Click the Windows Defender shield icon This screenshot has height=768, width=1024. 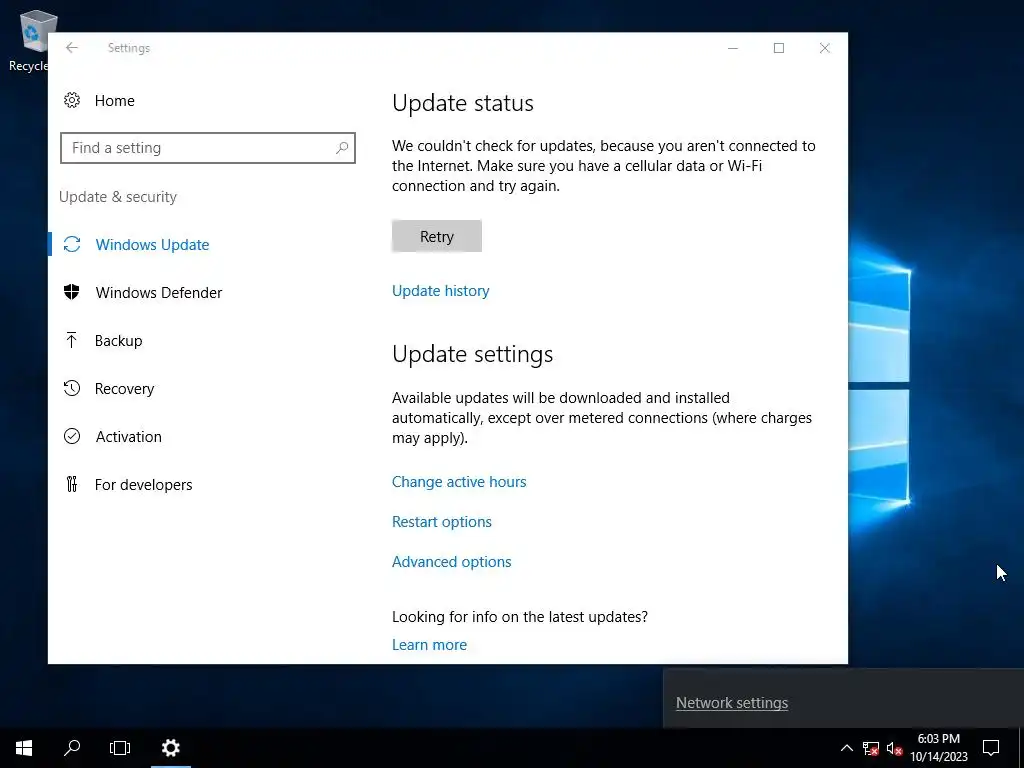point(72,292)
